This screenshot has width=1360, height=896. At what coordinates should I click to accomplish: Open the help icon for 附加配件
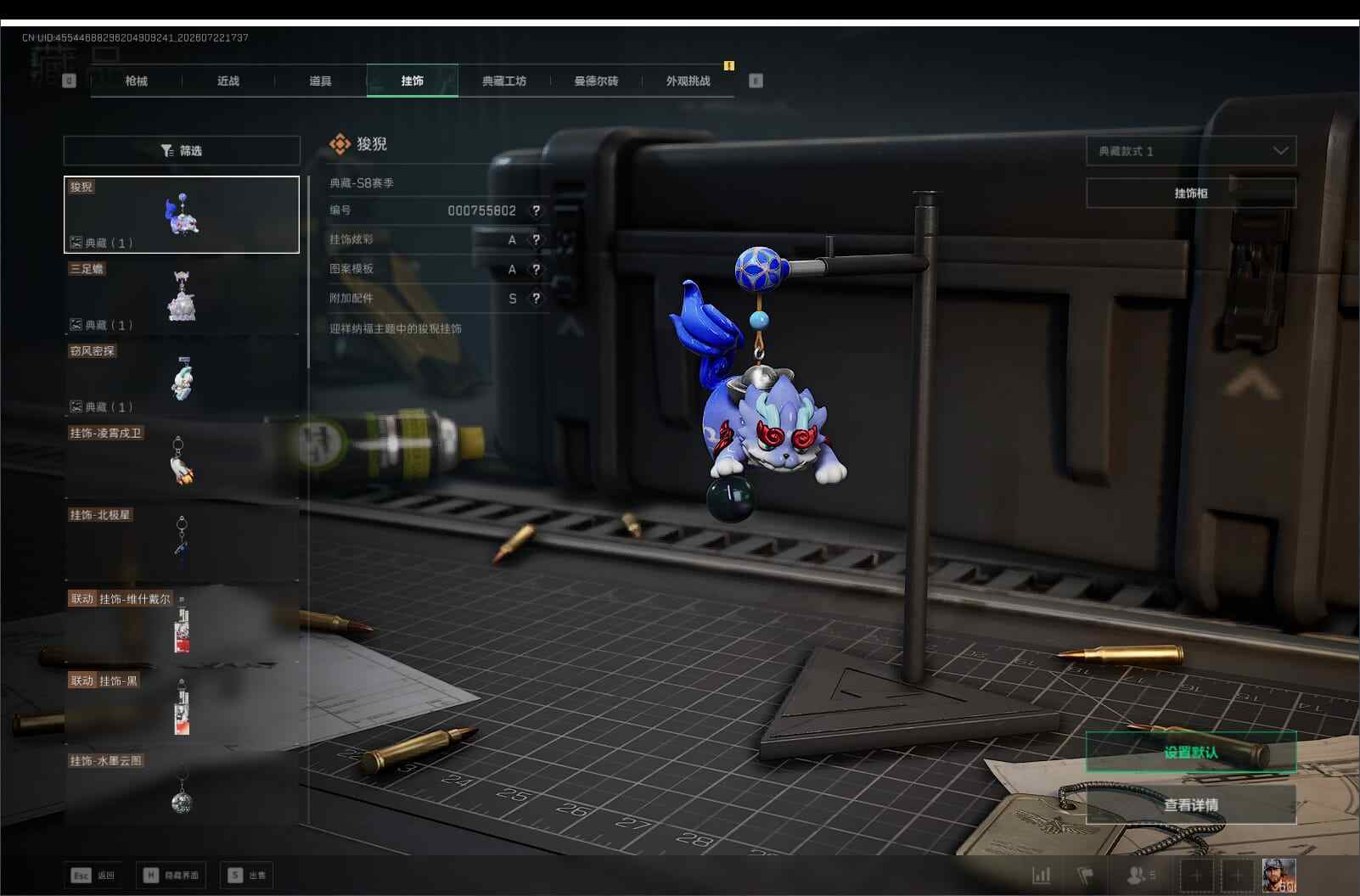coord(536,299)
